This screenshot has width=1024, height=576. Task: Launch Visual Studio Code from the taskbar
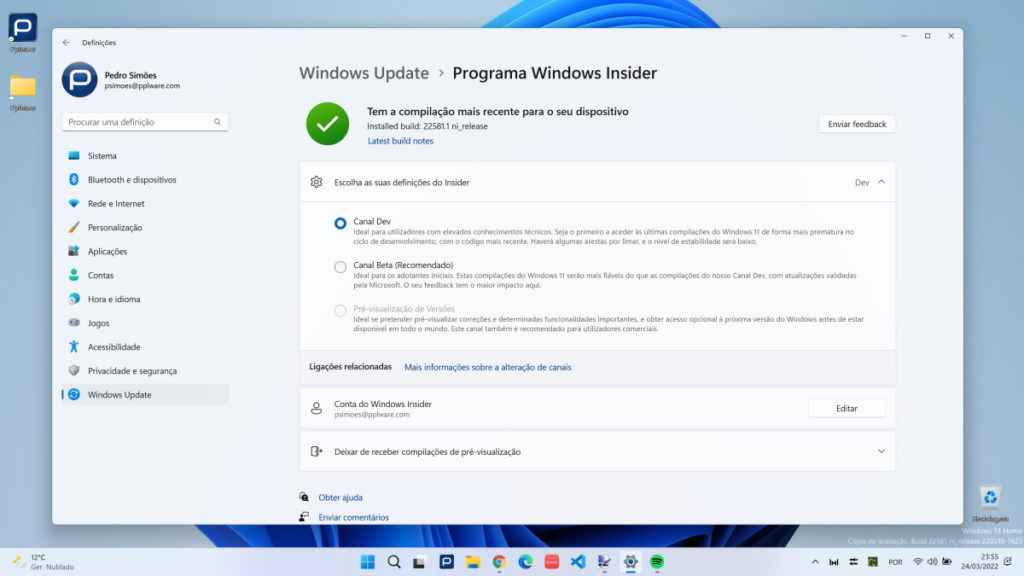578,562
